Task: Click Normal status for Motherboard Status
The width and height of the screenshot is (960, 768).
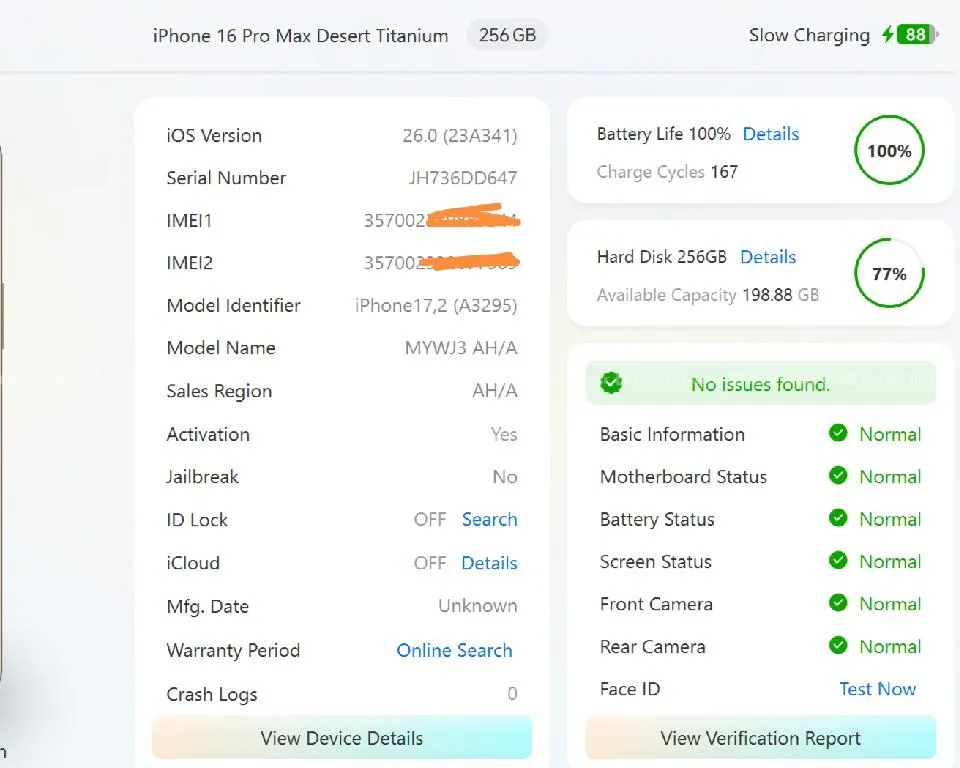Action: pos(890,476)
